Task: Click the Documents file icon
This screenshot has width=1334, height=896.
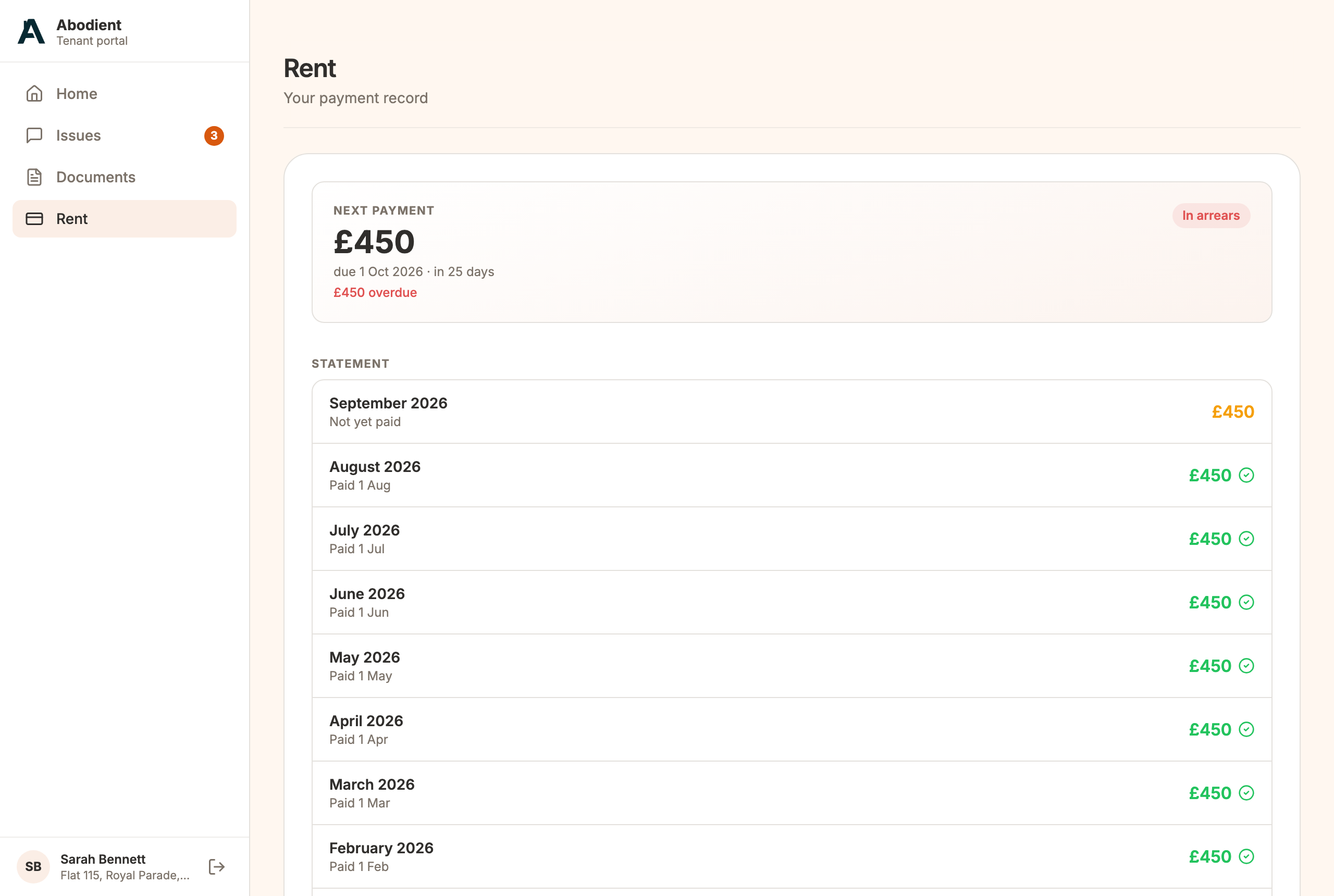Action: coord(34,177)
